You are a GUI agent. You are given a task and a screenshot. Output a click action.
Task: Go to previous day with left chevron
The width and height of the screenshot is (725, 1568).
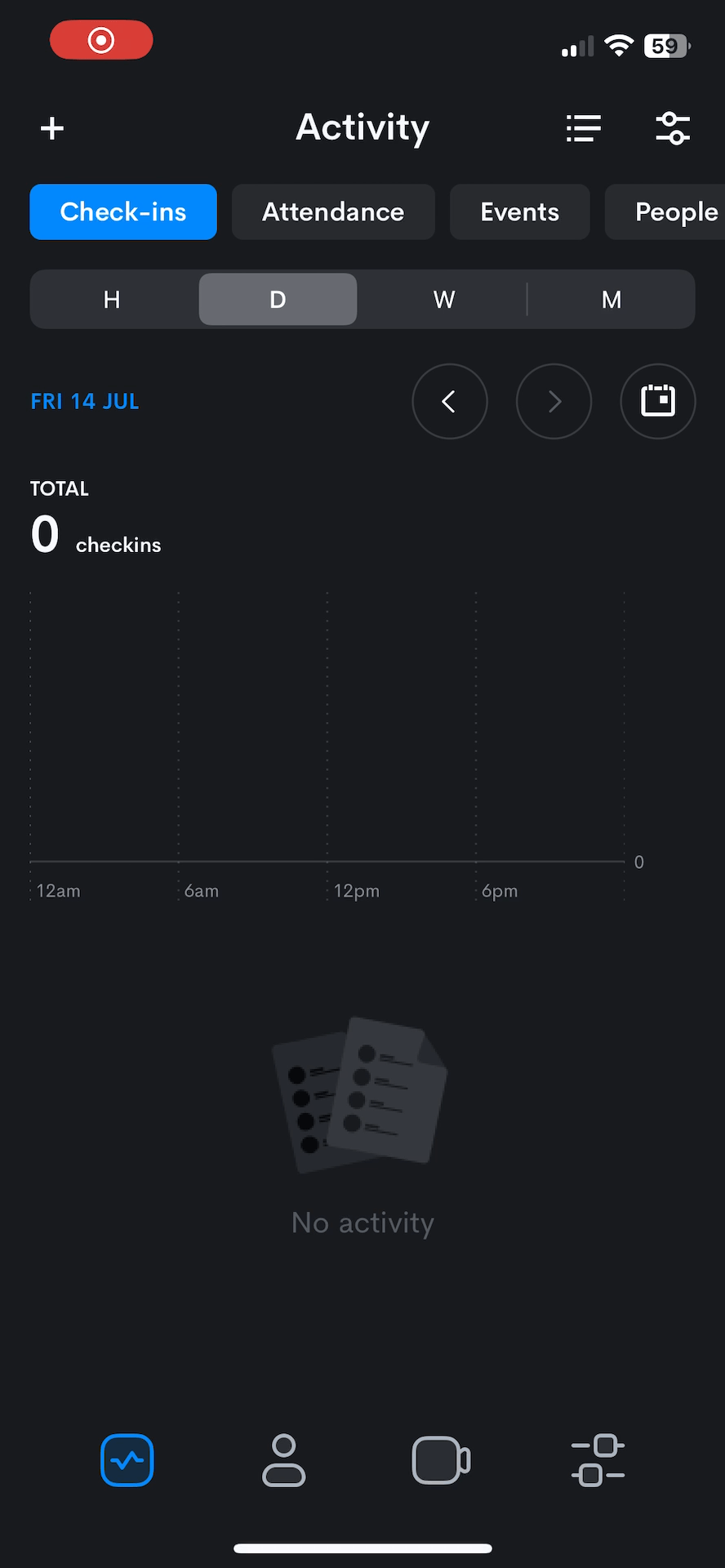[450, 401]
